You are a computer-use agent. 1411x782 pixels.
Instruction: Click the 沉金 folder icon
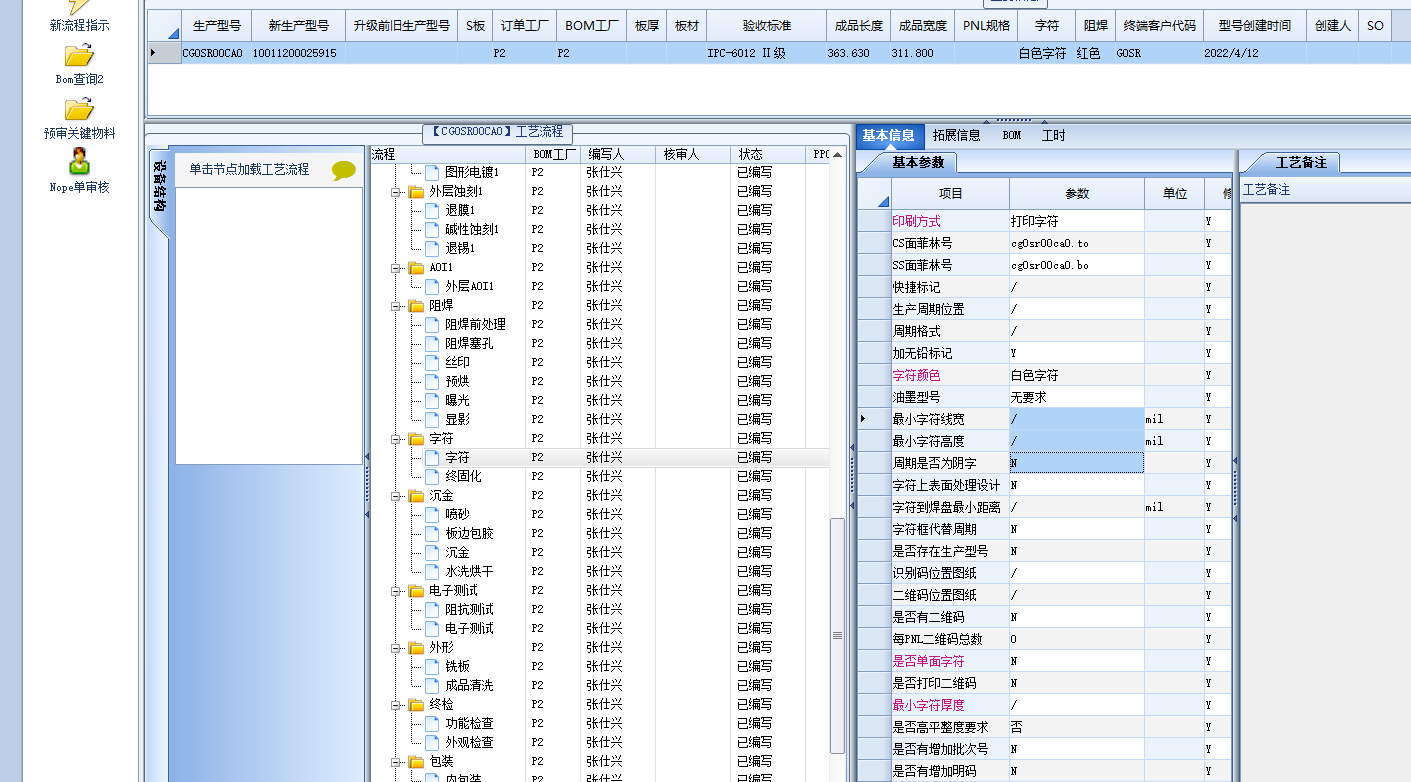tap(416, 495)
